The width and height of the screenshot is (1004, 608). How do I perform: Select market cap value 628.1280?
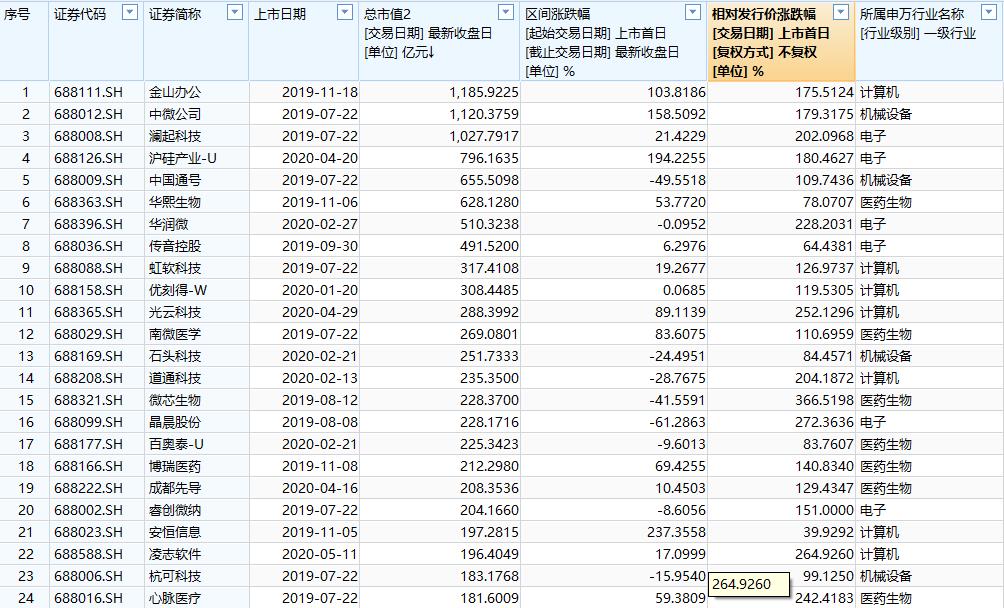tap(489, 202)
